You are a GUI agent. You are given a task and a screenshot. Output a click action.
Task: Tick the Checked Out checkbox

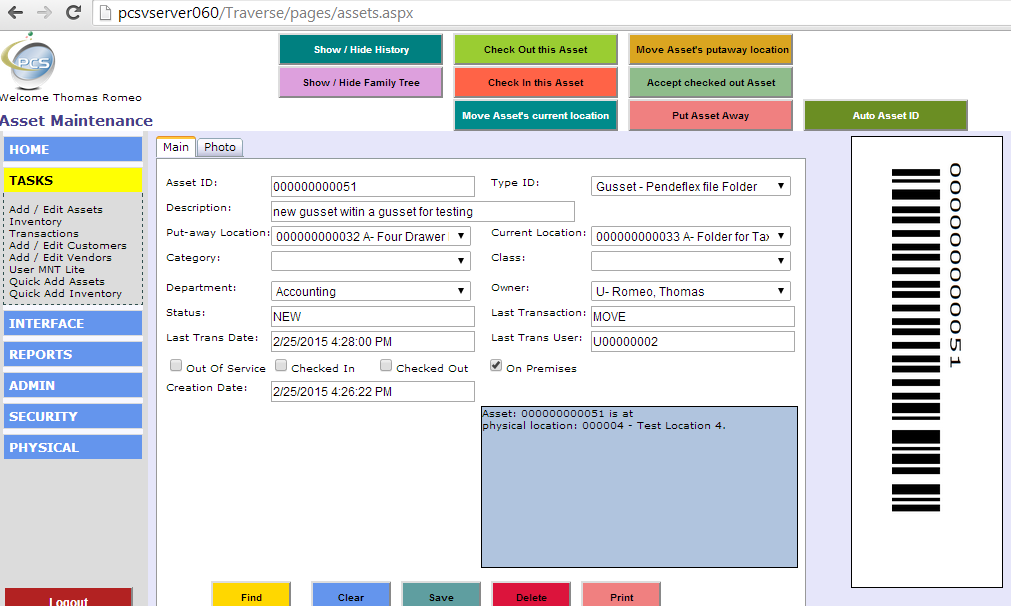(386, 366)
